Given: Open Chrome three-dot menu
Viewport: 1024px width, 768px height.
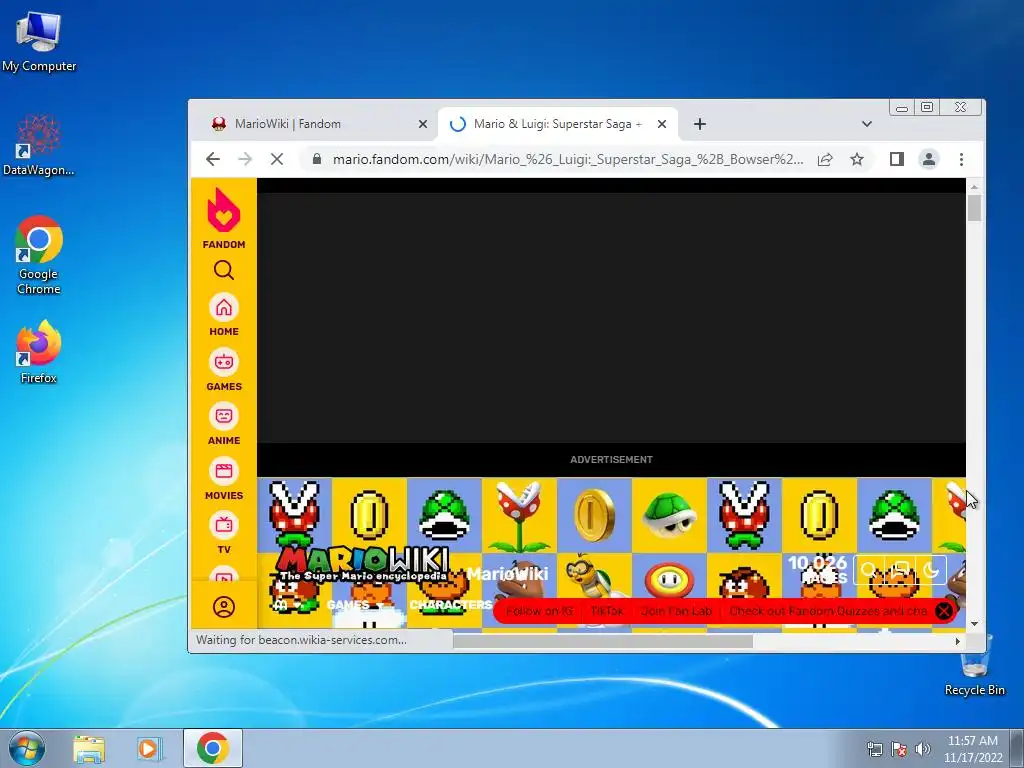Looking at the screenshot, I should click(x=961, y=159).
